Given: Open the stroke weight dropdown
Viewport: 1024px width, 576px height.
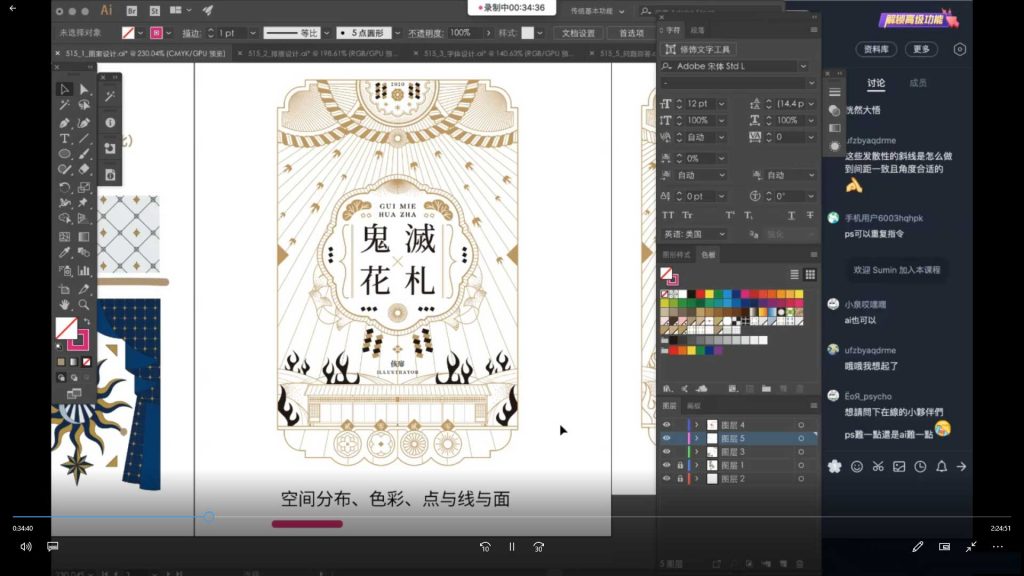Looking at the screenshot, I should point(253,32).
